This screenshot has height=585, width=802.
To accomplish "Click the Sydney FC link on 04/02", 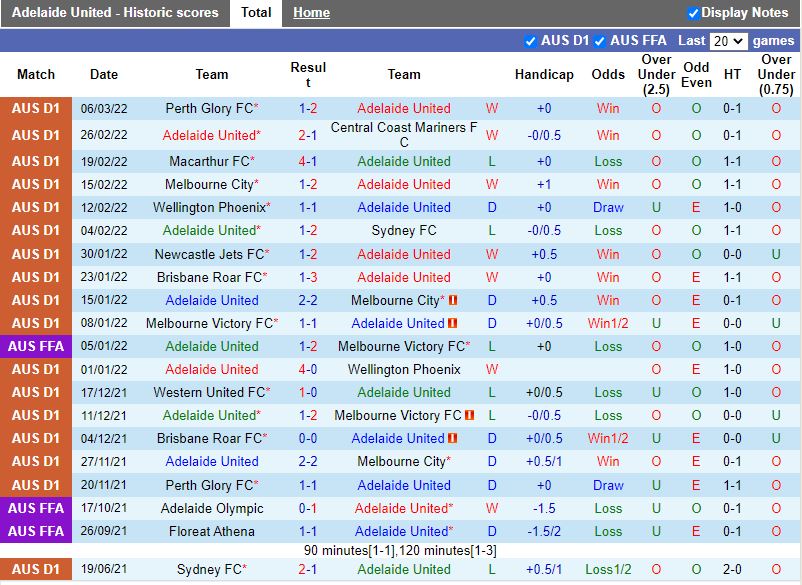I will [x=404, y=230].
